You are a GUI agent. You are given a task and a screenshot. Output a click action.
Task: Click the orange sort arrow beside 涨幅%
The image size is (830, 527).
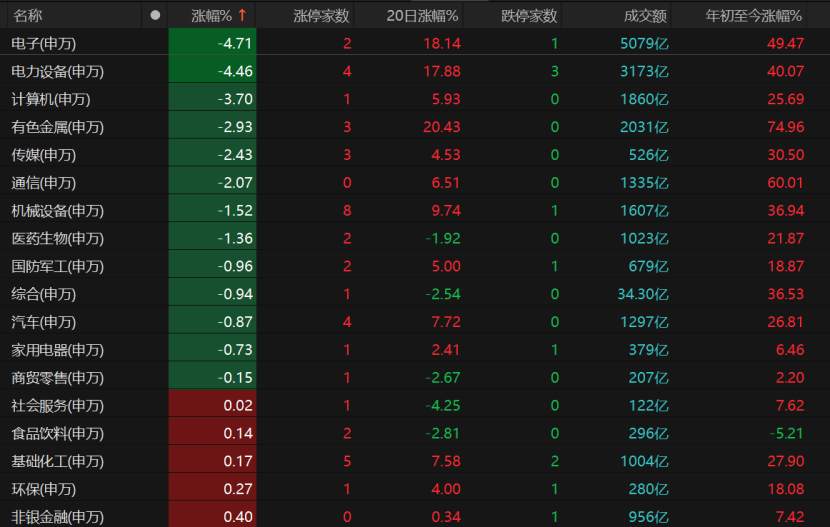[242, 15]
